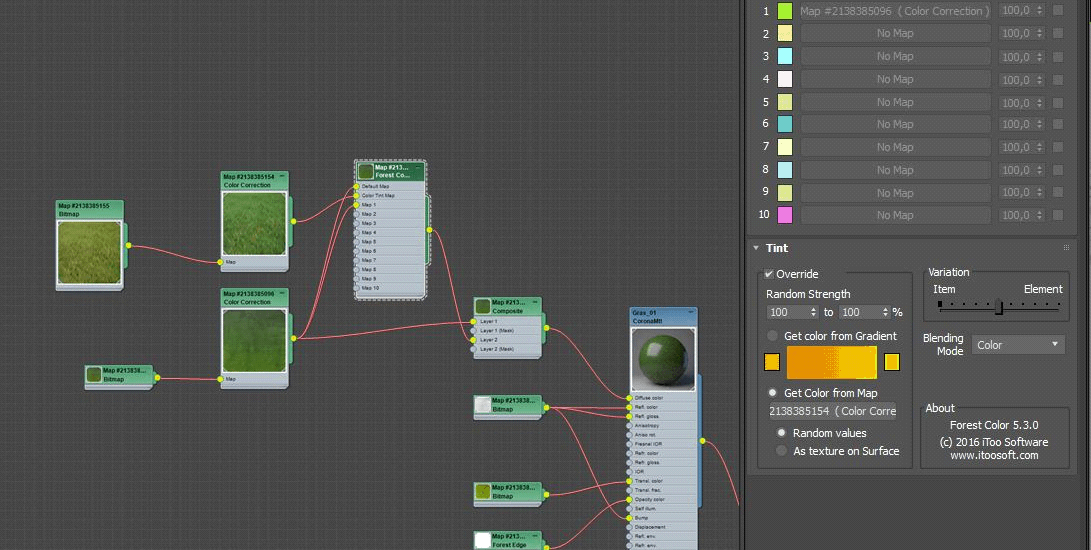
Task: Select the Gras_01 material sphere preview thumbnail
Action: 663,359
